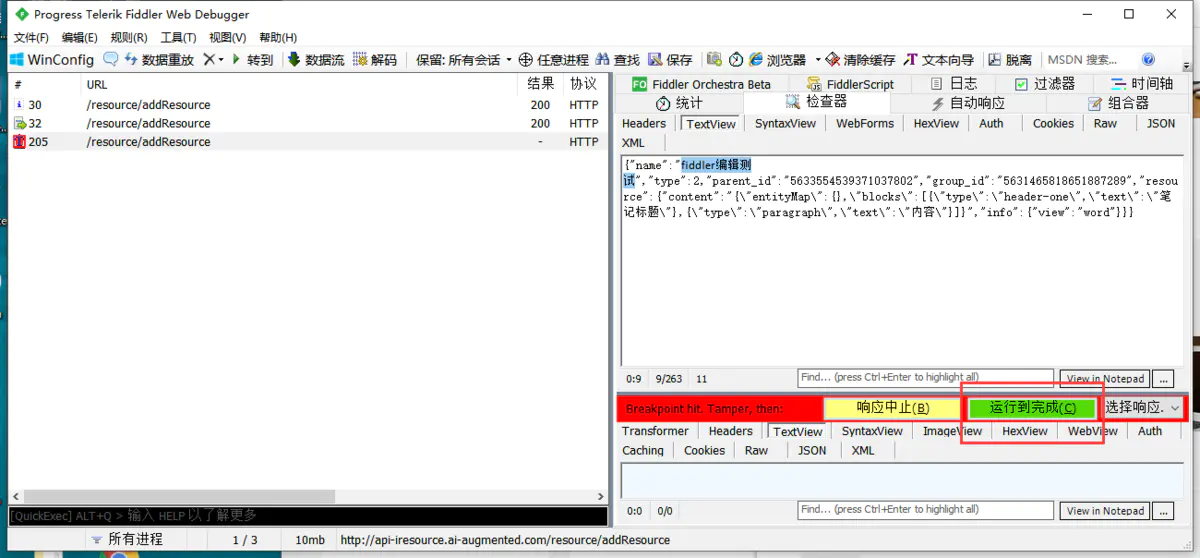The height and width of the screenshot is (558, 1200).
Task: Click All Processes (所有进程) status filter
Action: (125, 540)
